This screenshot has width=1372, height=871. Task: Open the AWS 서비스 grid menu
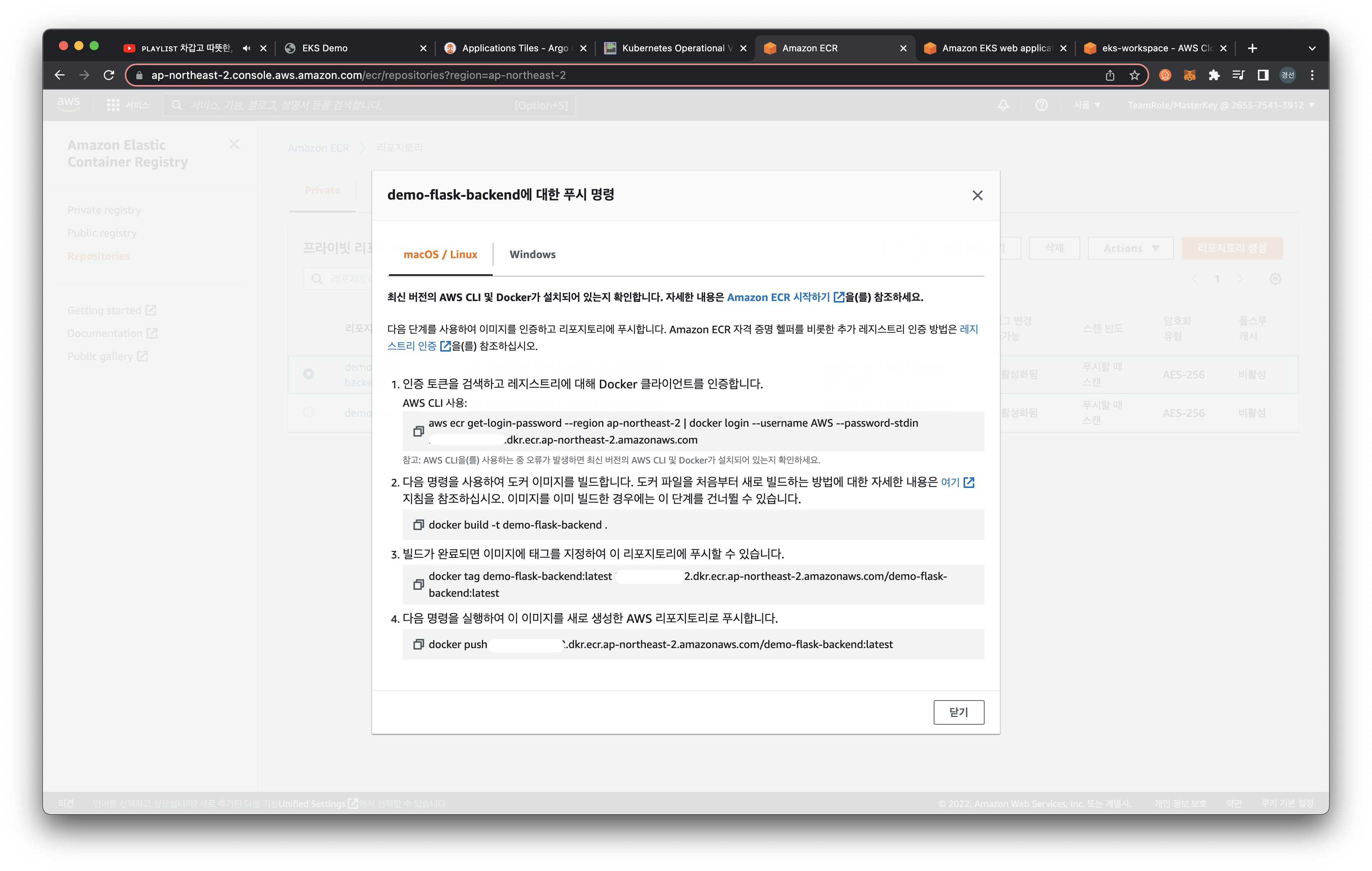tap(128, 105)
